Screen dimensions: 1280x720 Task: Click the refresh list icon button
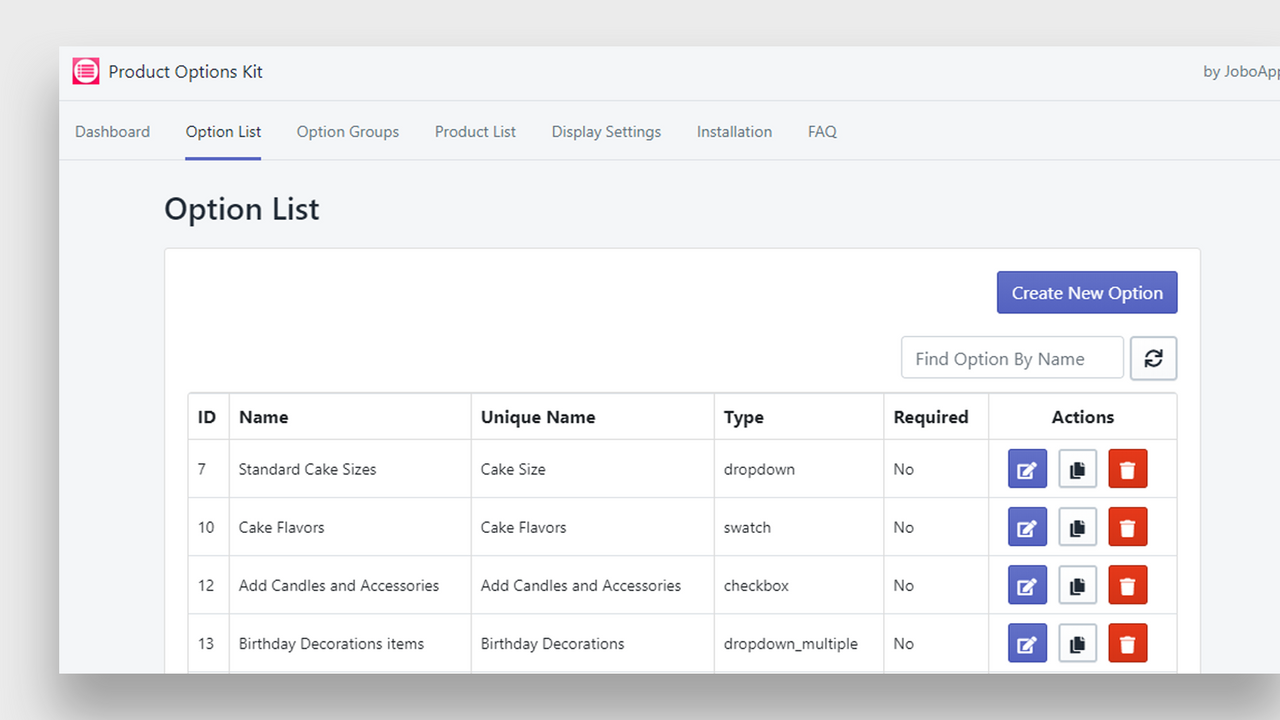tap(1153, 359)
